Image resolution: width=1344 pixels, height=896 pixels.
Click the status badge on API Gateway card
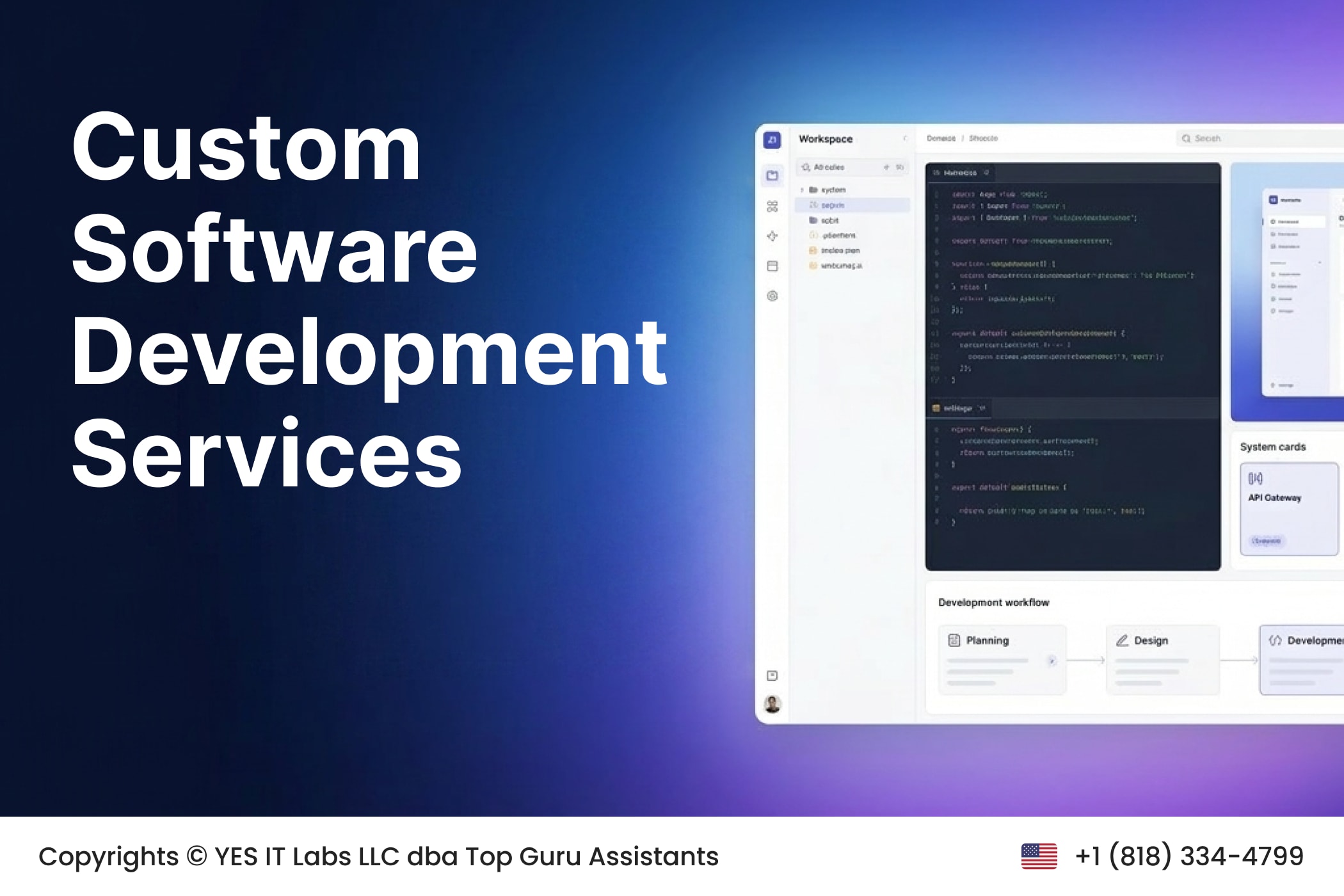1266,541
